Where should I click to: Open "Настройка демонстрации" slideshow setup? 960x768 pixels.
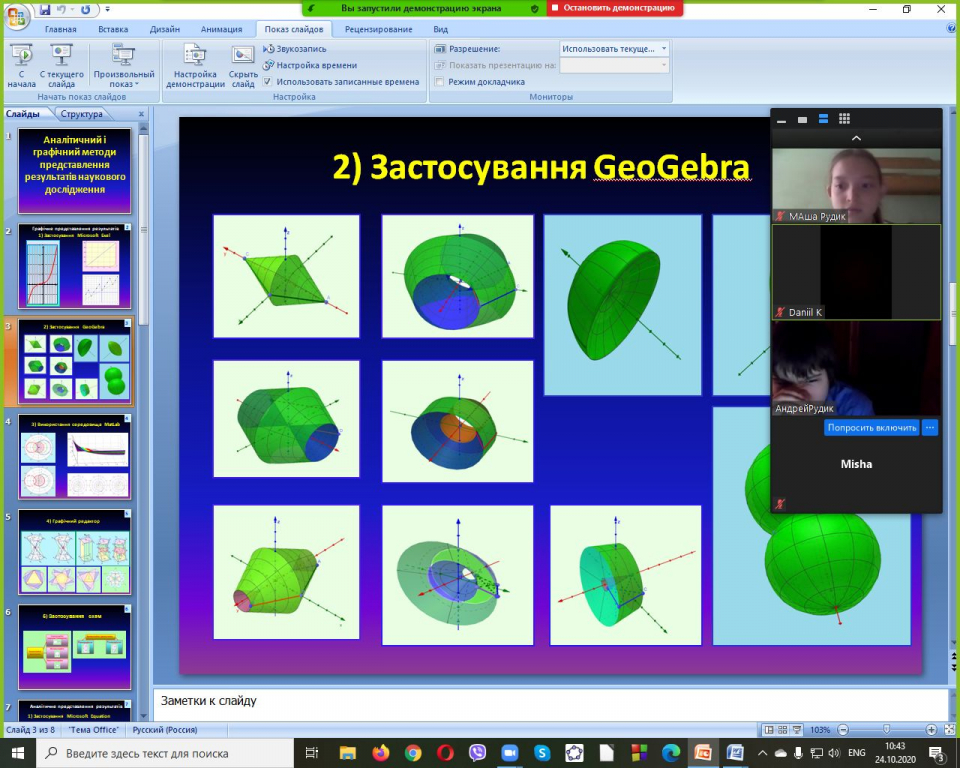195,66
